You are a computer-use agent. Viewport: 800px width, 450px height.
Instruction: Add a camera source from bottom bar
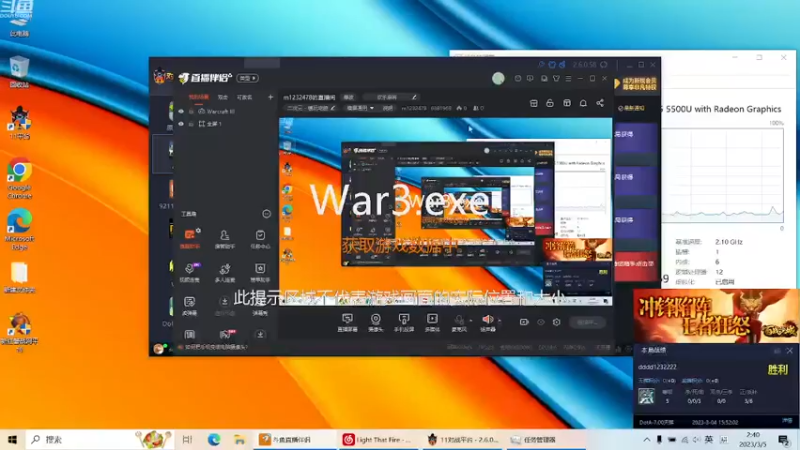(376, 322)
